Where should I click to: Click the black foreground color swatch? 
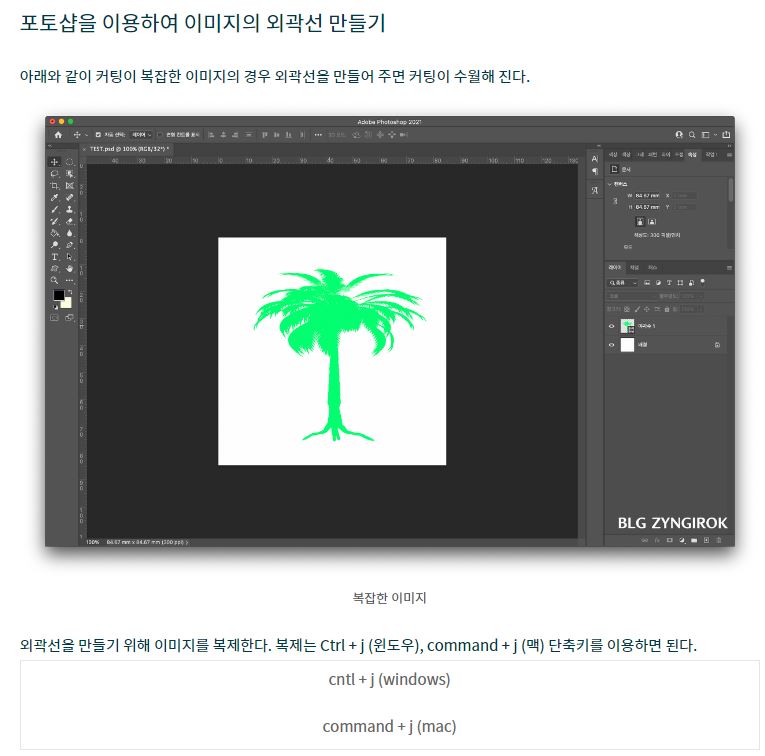click(x=58, y=296)
